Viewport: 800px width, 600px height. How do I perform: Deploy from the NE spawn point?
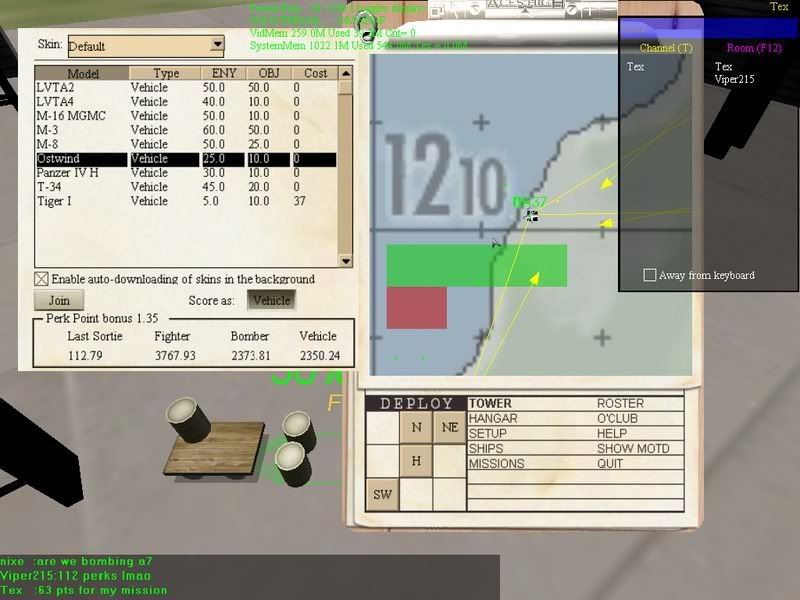tap(449, 427)
